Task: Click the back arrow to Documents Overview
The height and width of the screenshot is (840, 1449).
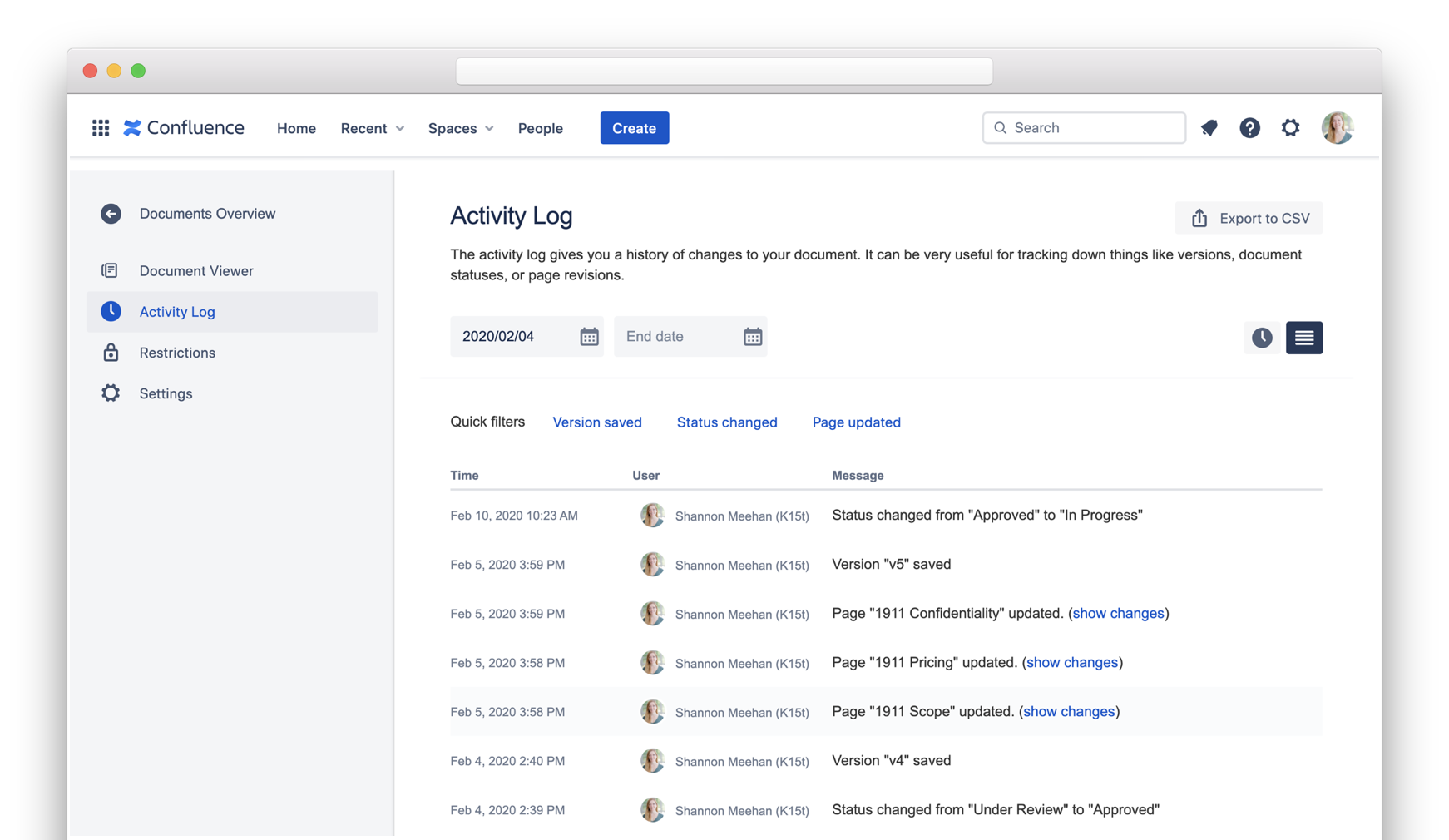Action: click(111, 214)
